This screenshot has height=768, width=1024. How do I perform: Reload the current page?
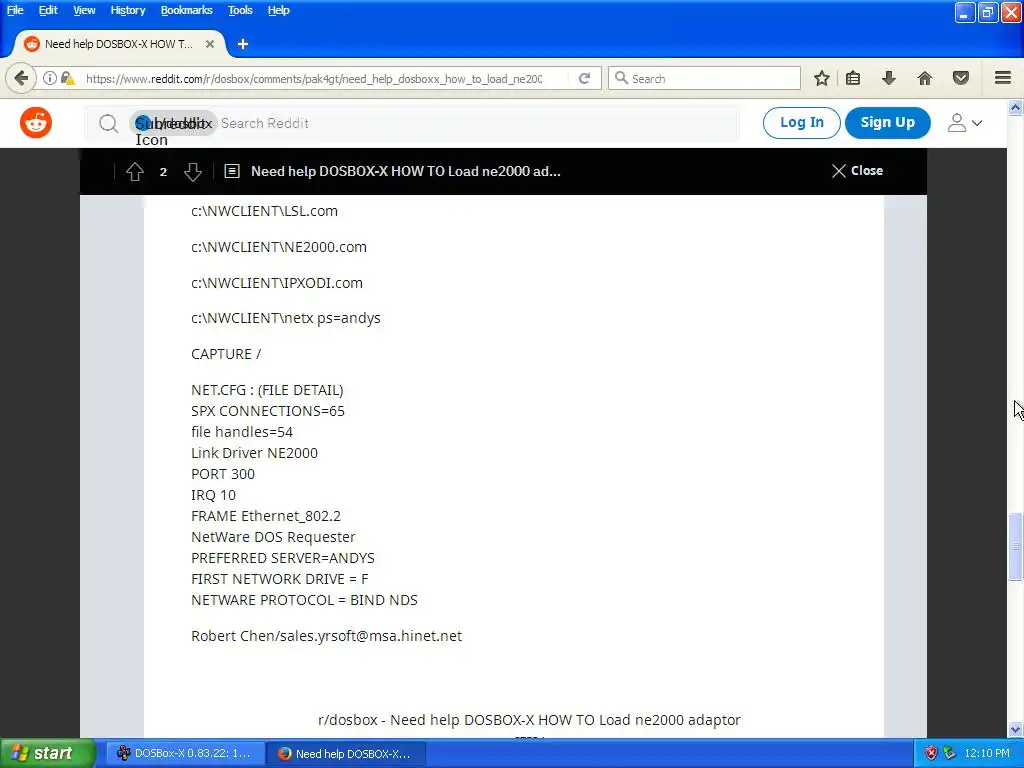[x=584, y=78]
